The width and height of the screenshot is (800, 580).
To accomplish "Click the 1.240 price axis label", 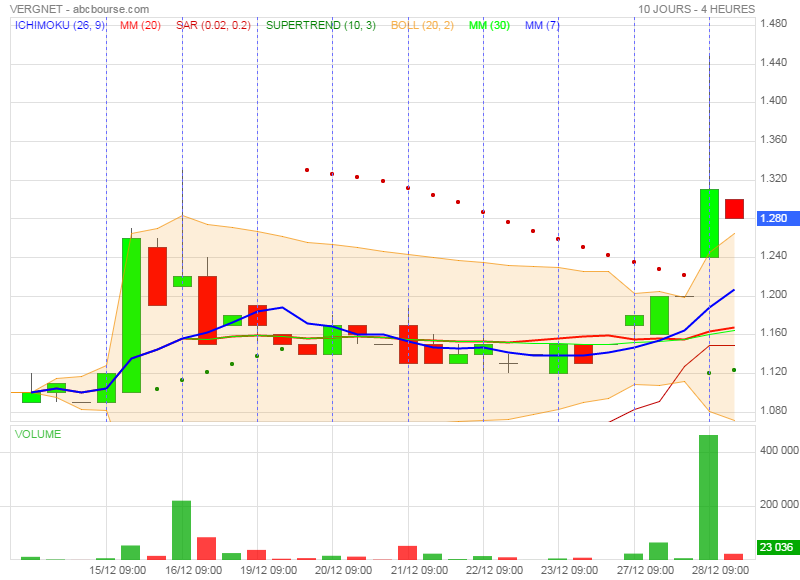I will pyautogui.click(x=773, y=256).
